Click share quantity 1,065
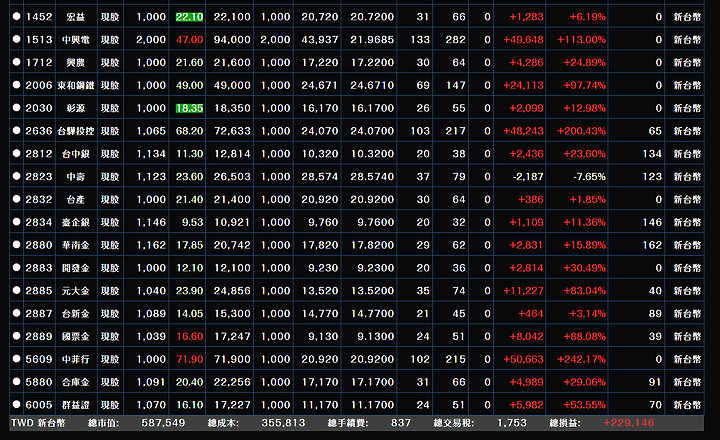Image resolution: width=720 pixels, height=440 pixels. 151,131
